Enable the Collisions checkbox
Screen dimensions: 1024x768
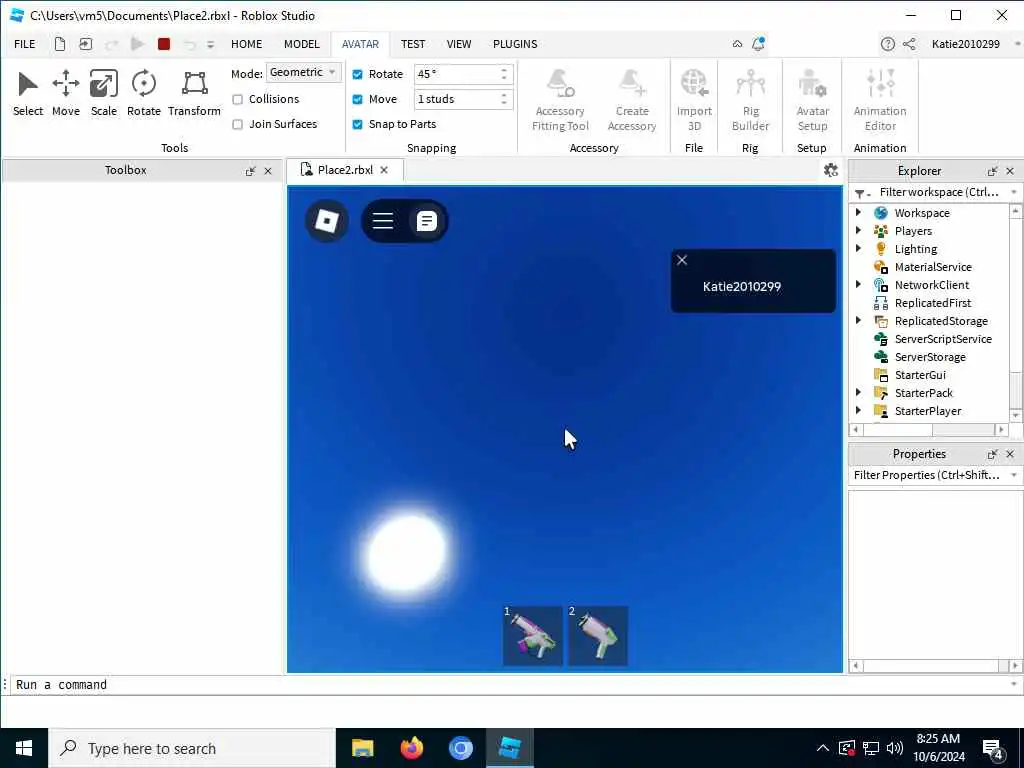(238, 99)
